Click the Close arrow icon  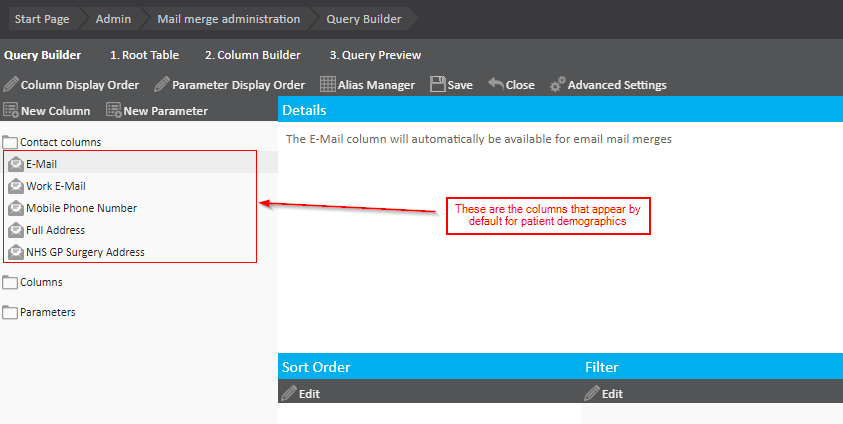495,85
